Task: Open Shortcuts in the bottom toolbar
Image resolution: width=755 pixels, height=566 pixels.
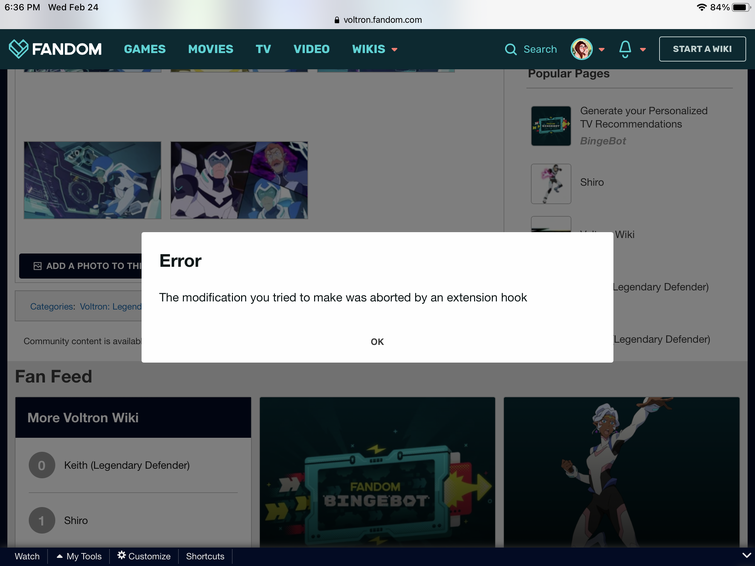Action: (205, 556)
